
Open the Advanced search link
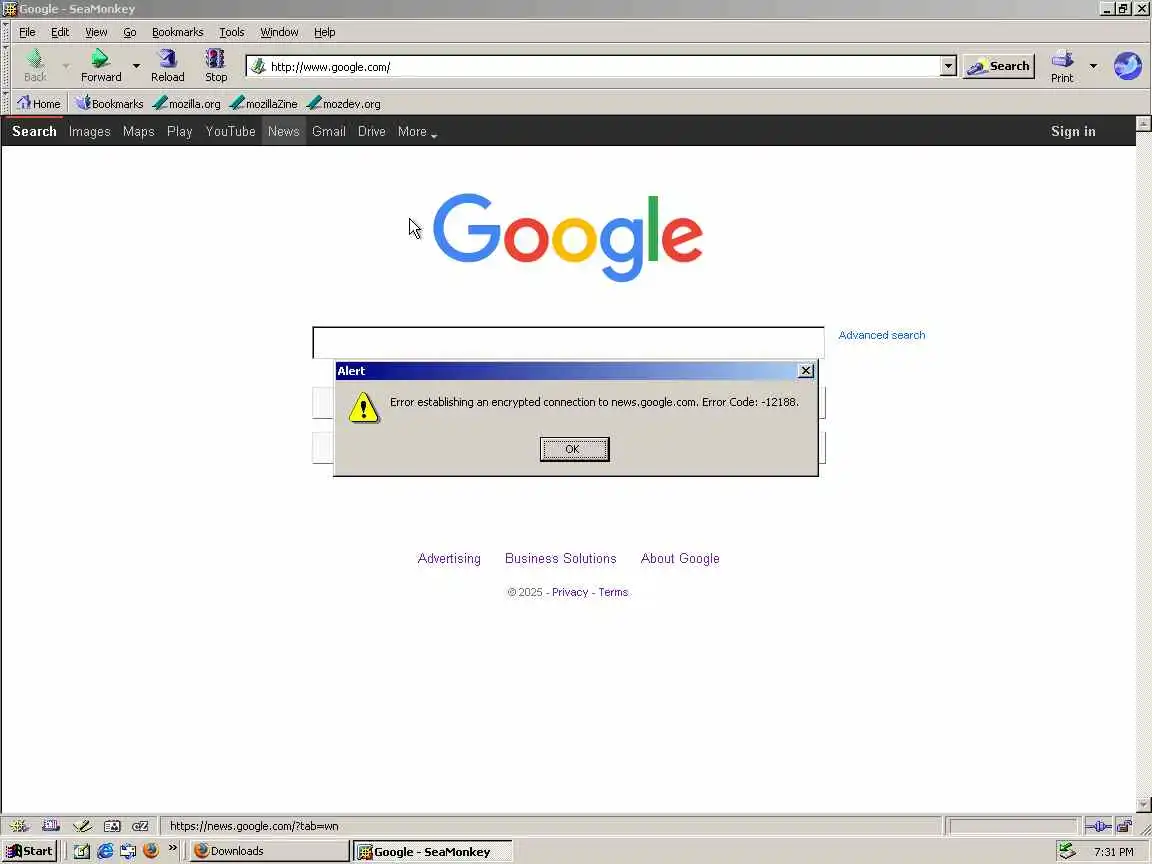coord(882,335)
